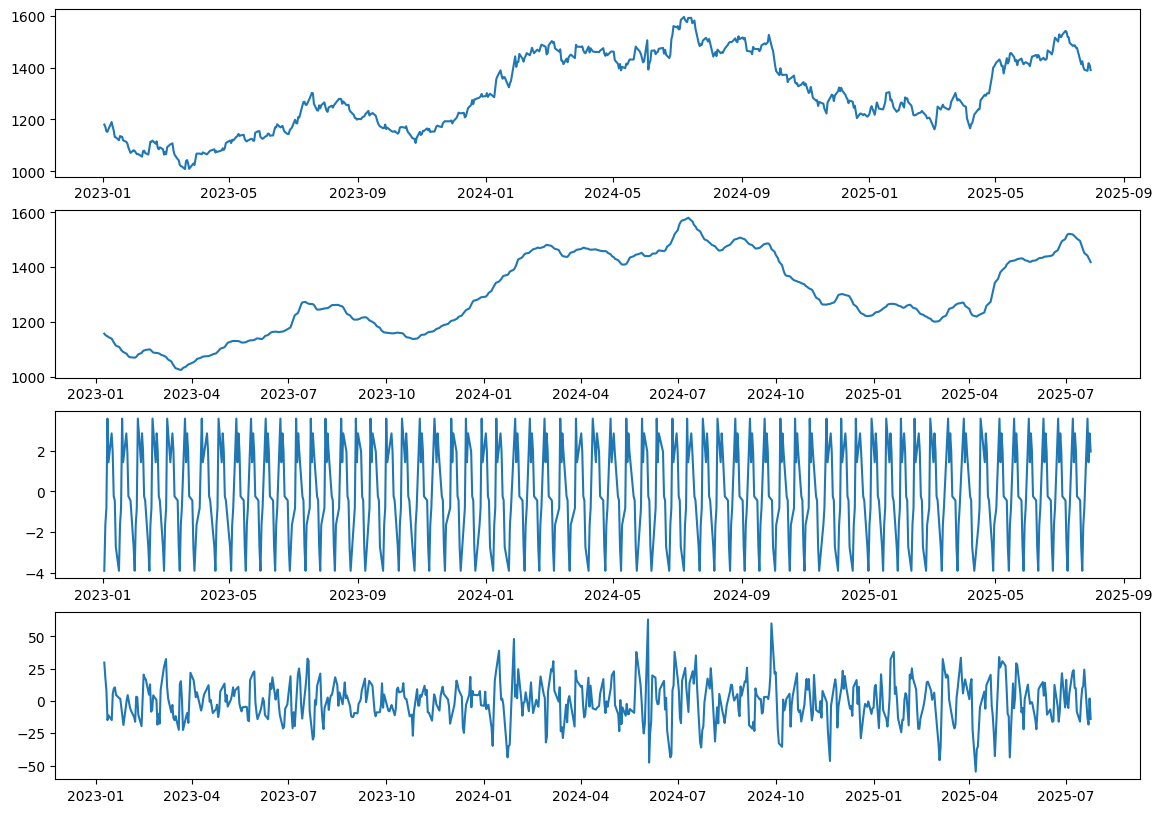Click the 2025-05 x-tick label on seasonal chart

[x=996, y=595]
